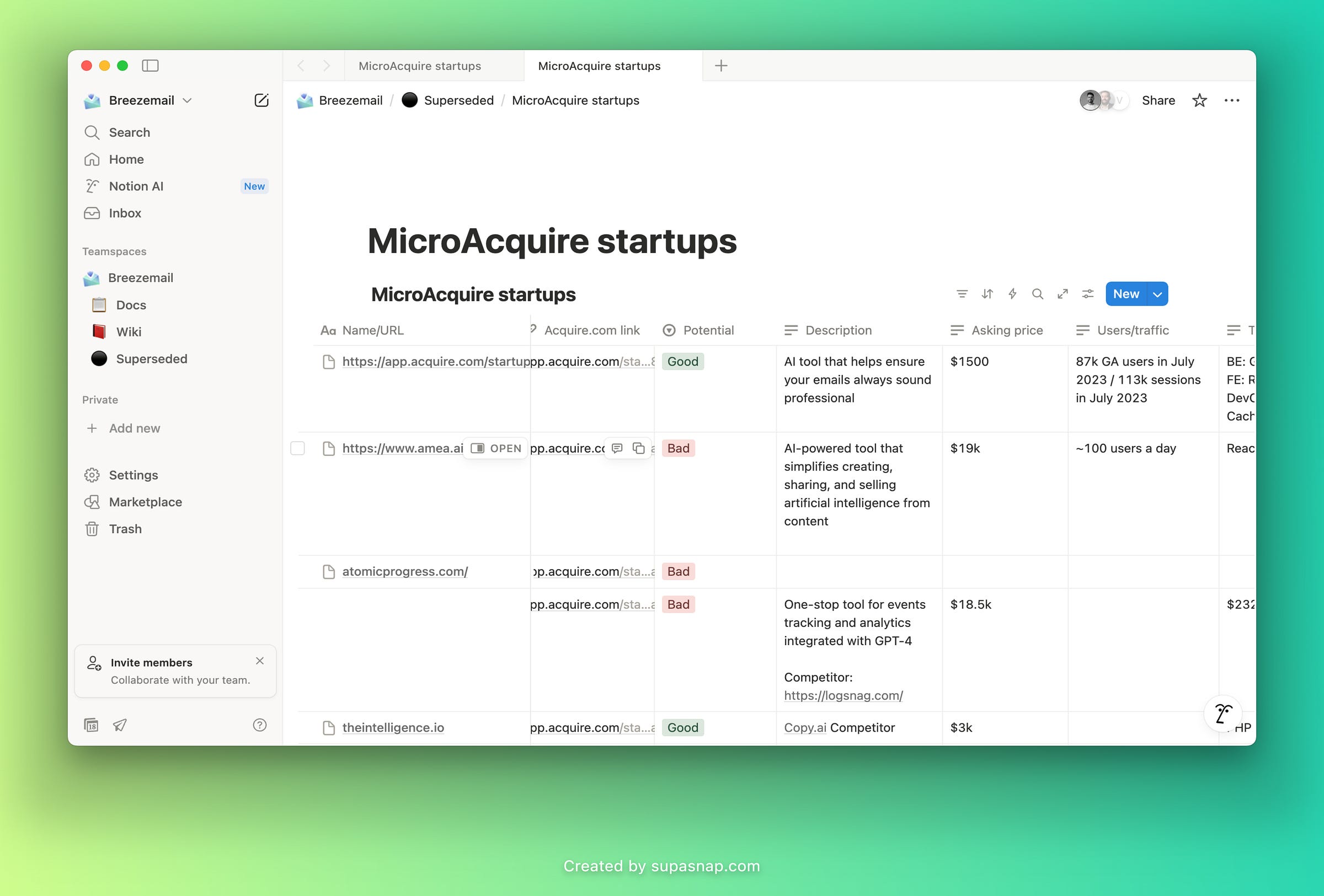The width and height of the screenshot is (1324, 896).
Task: Click the sort arrows icon
Action: pyautogui.click(x=987, y=294)
